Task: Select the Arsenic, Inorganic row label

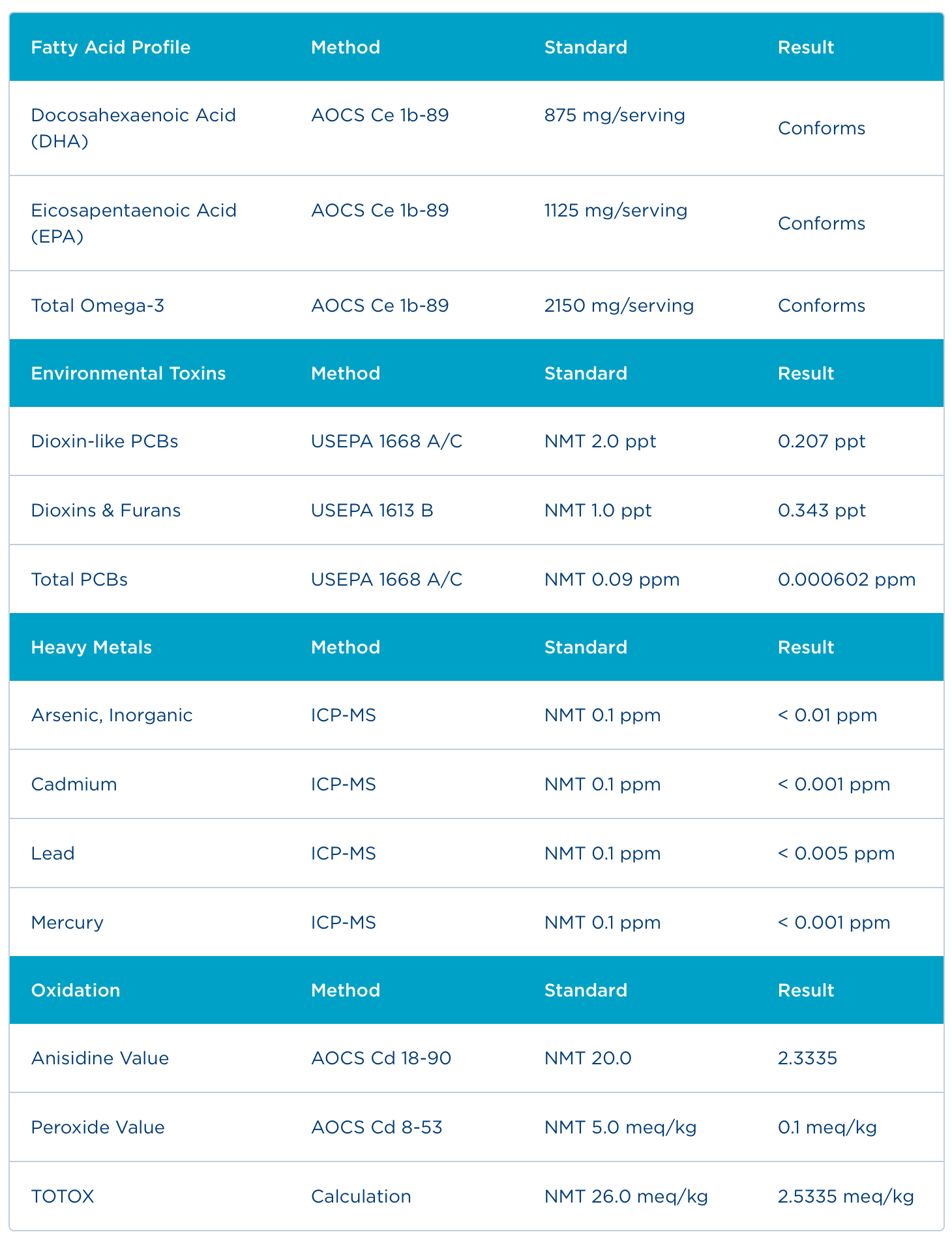Action: tap(112, 715)
